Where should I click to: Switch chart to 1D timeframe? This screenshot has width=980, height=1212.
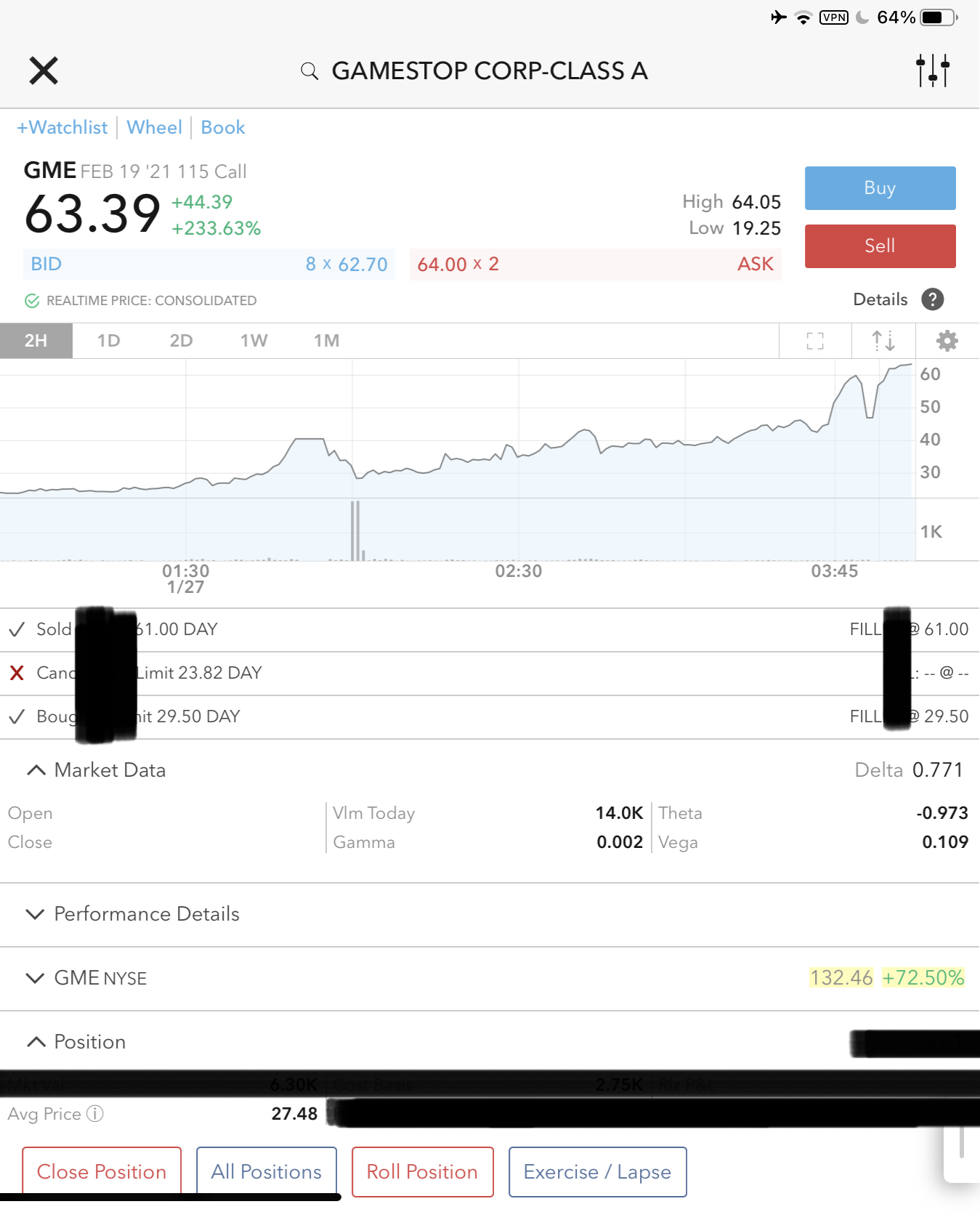click(x=108, y=341)
